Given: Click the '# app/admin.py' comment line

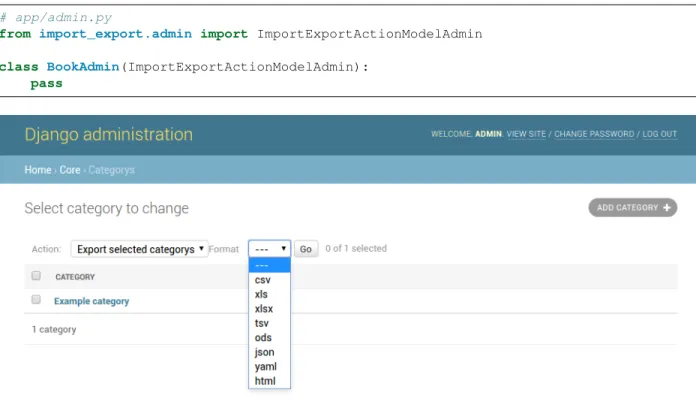Looking at the screenshot, I should [x=56, y=18].
